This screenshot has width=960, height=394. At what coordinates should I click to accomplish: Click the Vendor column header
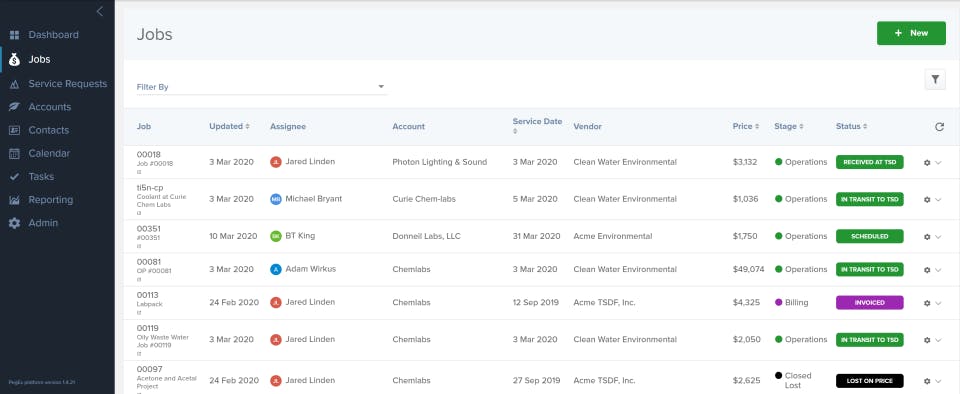click(588, 126)
